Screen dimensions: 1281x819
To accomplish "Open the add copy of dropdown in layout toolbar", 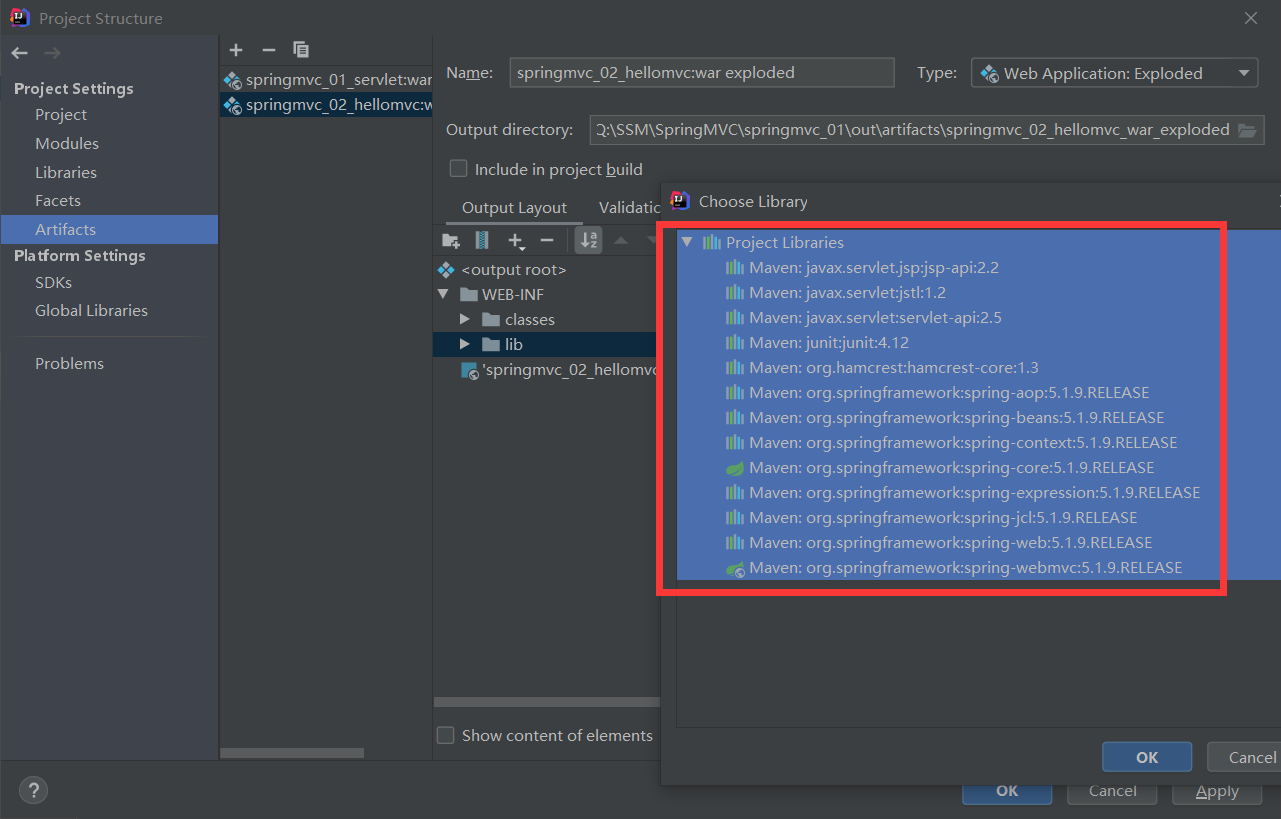I will [x=516, y=241].
